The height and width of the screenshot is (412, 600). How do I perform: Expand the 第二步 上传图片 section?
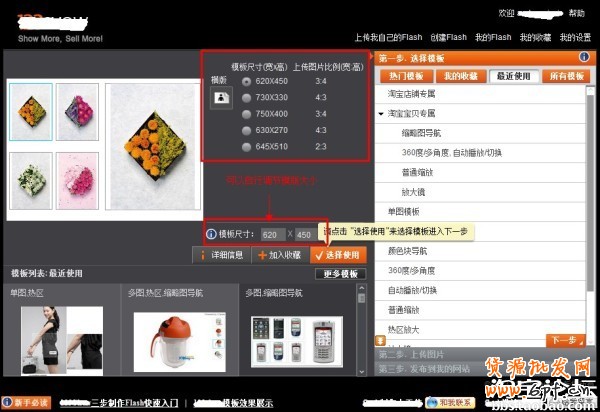point(415,355)
